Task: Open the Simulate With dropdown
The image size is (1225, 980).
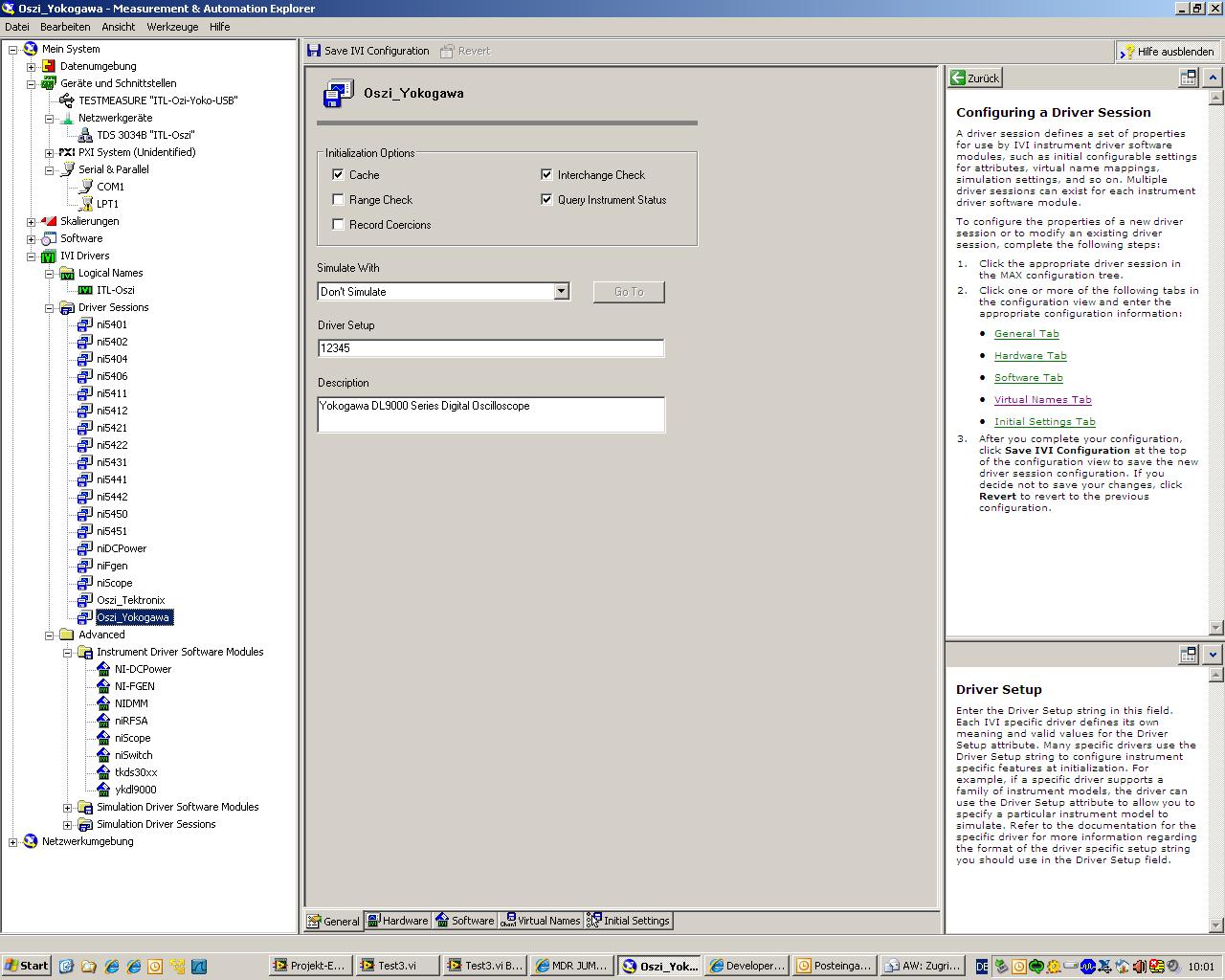Action: (561, 291)
